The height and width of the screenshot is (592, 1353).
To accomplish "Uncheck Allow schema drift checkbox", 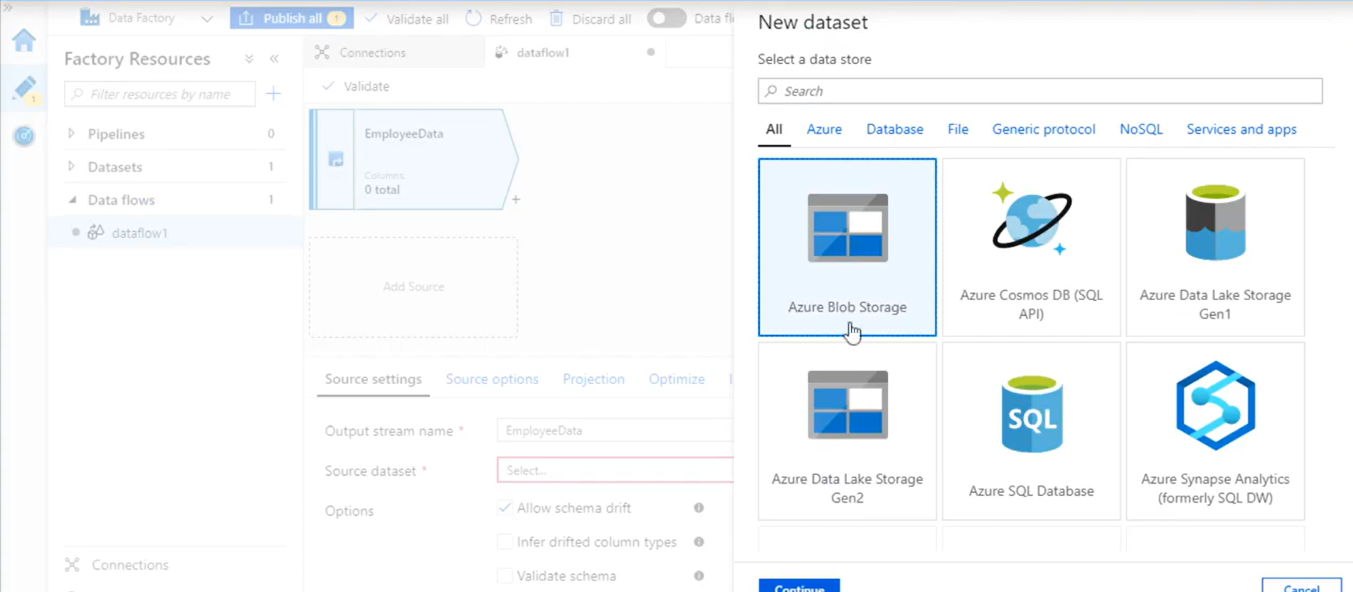I will coord(505,508).
